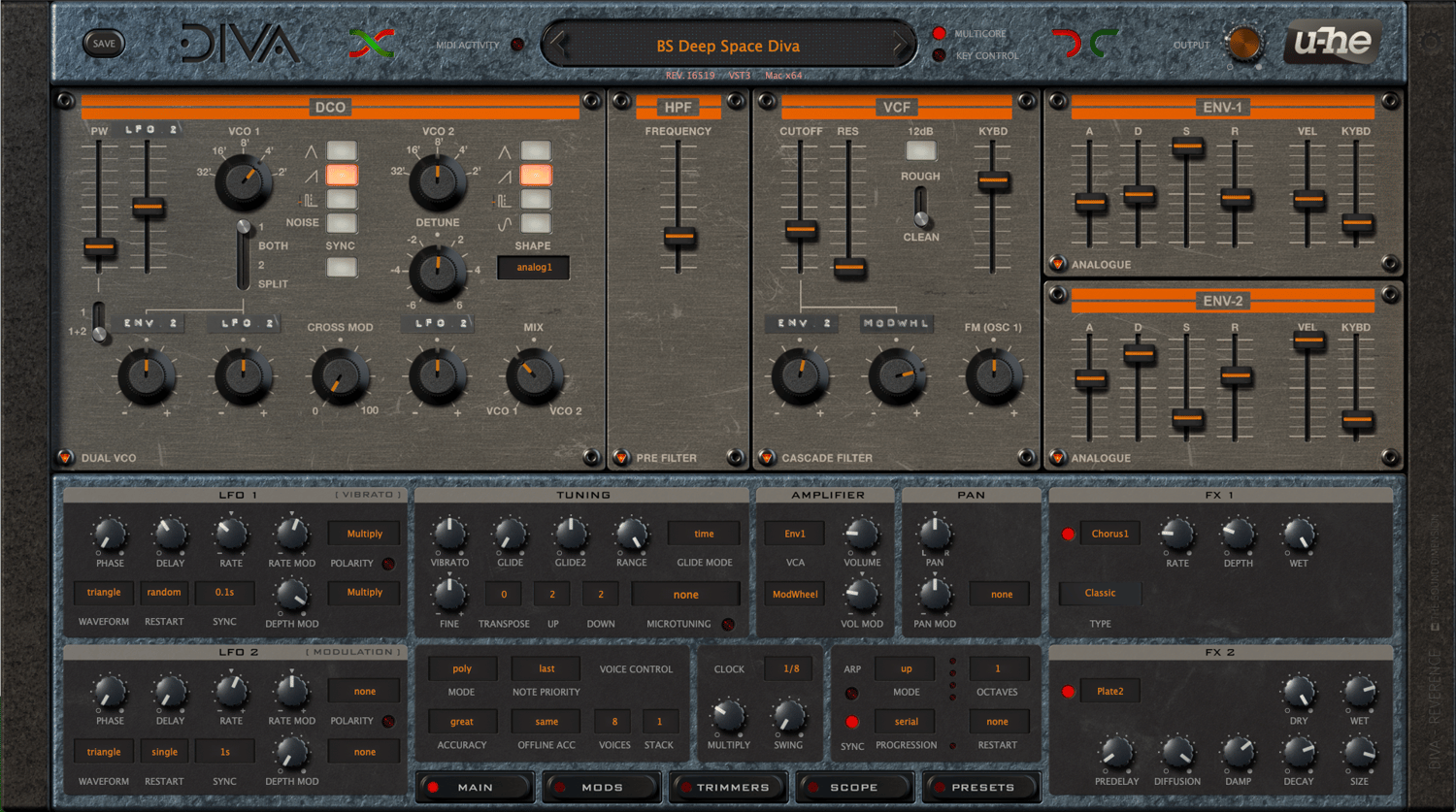Switch to the PRESETS tab
This screenshot has height=812, width=1456.
click(981, 787)
